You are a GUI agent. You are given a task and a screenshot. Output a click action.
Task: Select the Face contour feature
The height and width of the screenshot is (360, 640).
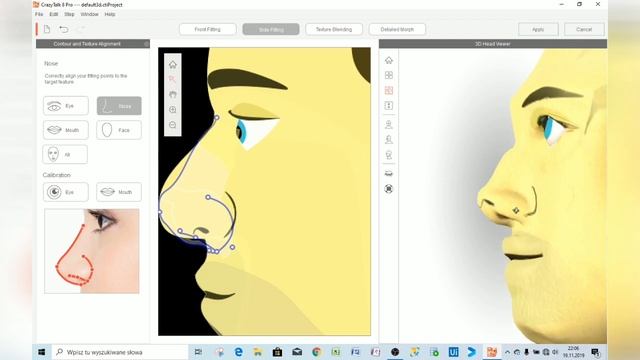click(119, 130)
